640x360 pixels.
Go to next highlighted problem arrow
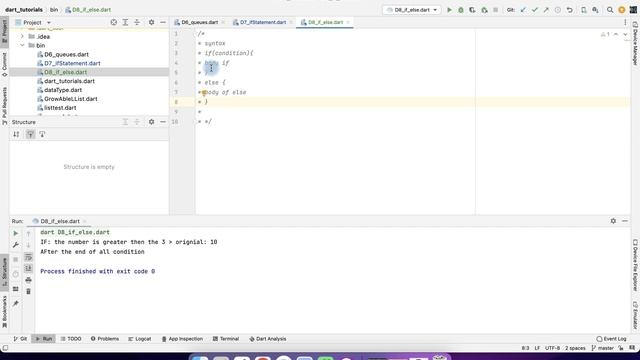pyautogui.click(x=625, y=34)
